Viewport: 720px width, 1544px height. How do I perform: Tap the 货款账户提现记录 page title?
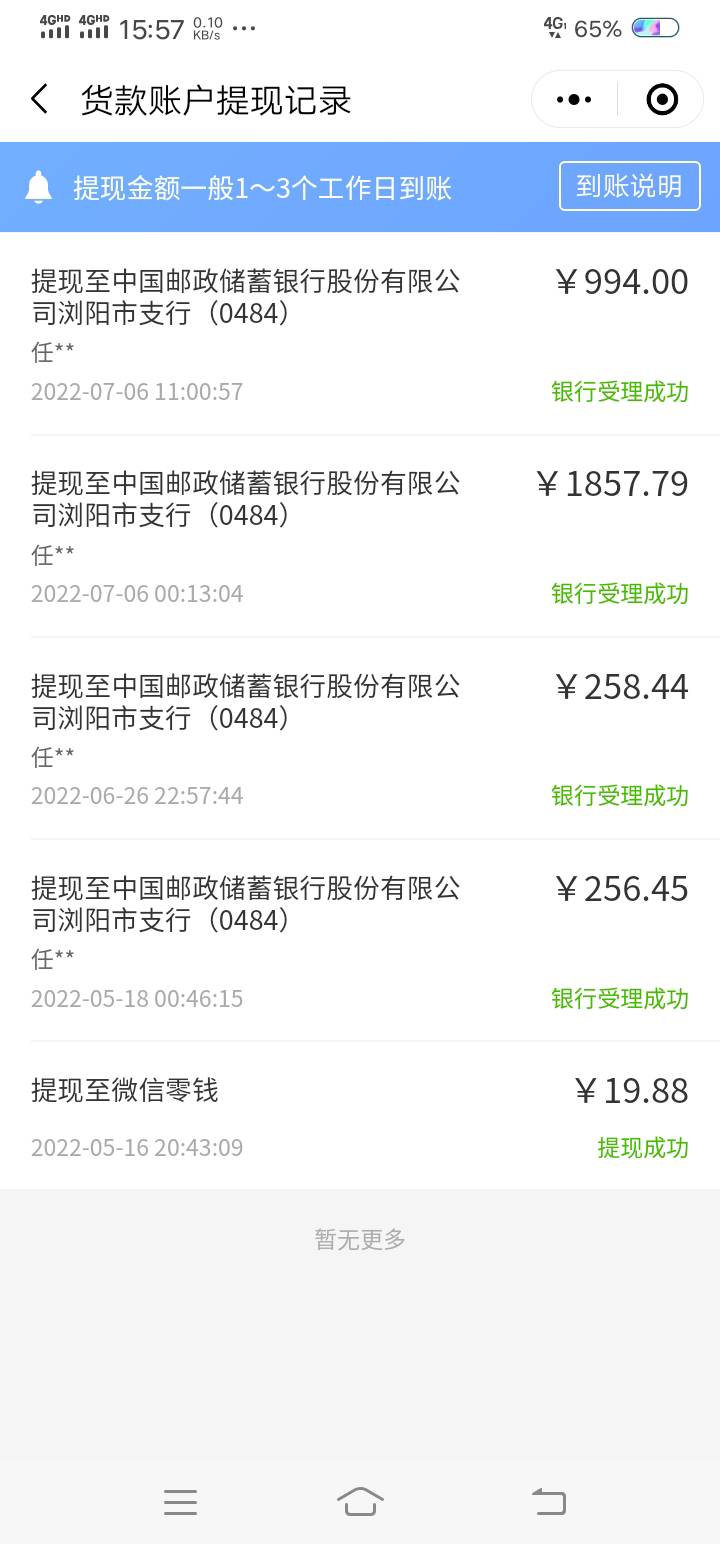point(216,101)
